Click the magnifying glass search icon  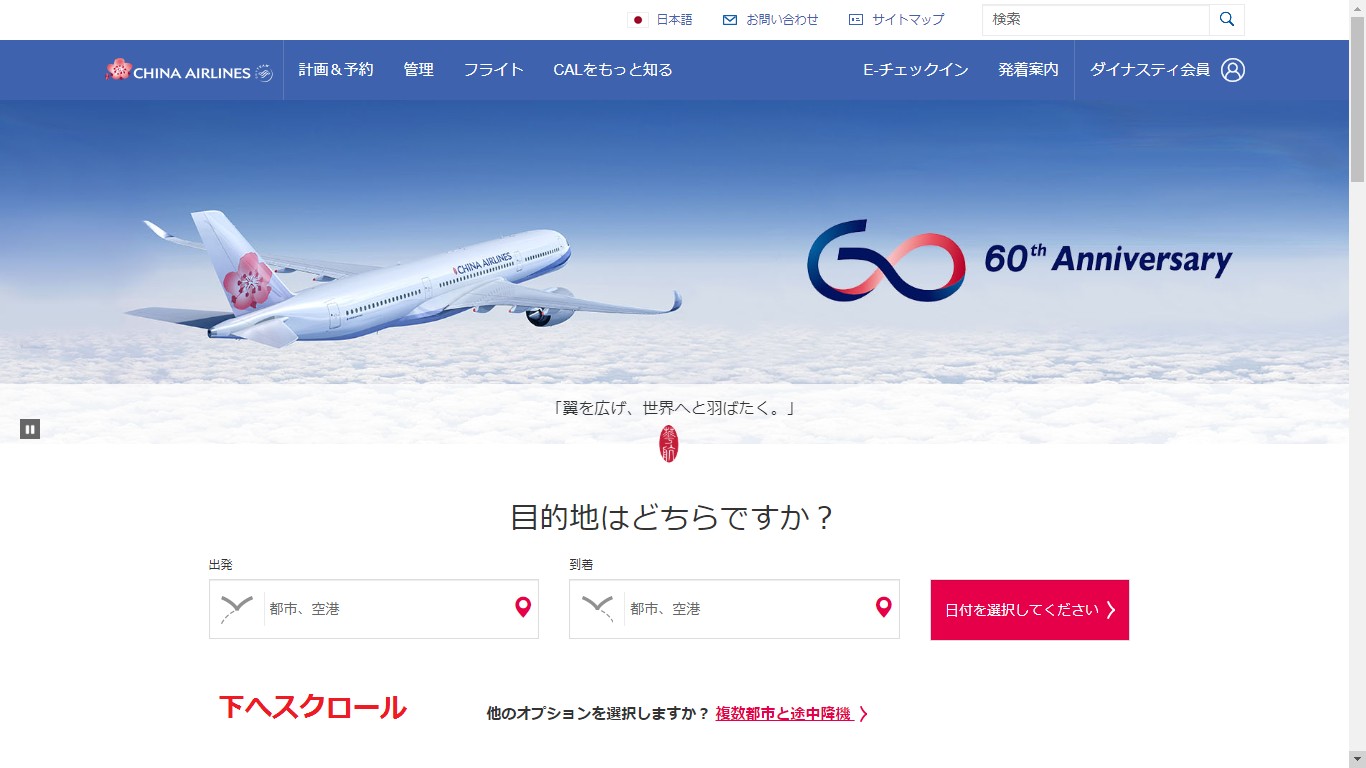[x=1227, y=19]
